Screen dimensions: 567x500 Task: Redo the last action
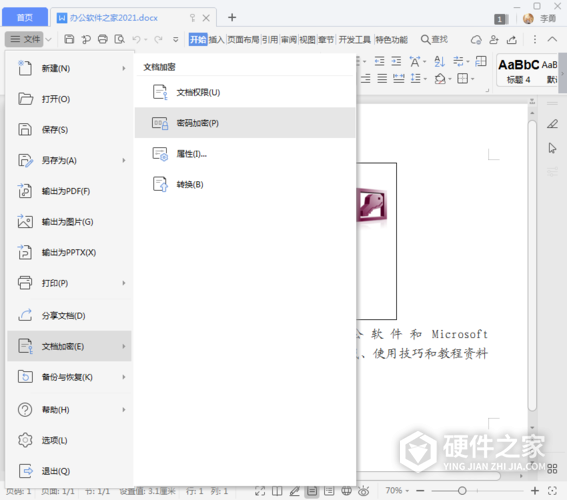[x=158, y=39]
